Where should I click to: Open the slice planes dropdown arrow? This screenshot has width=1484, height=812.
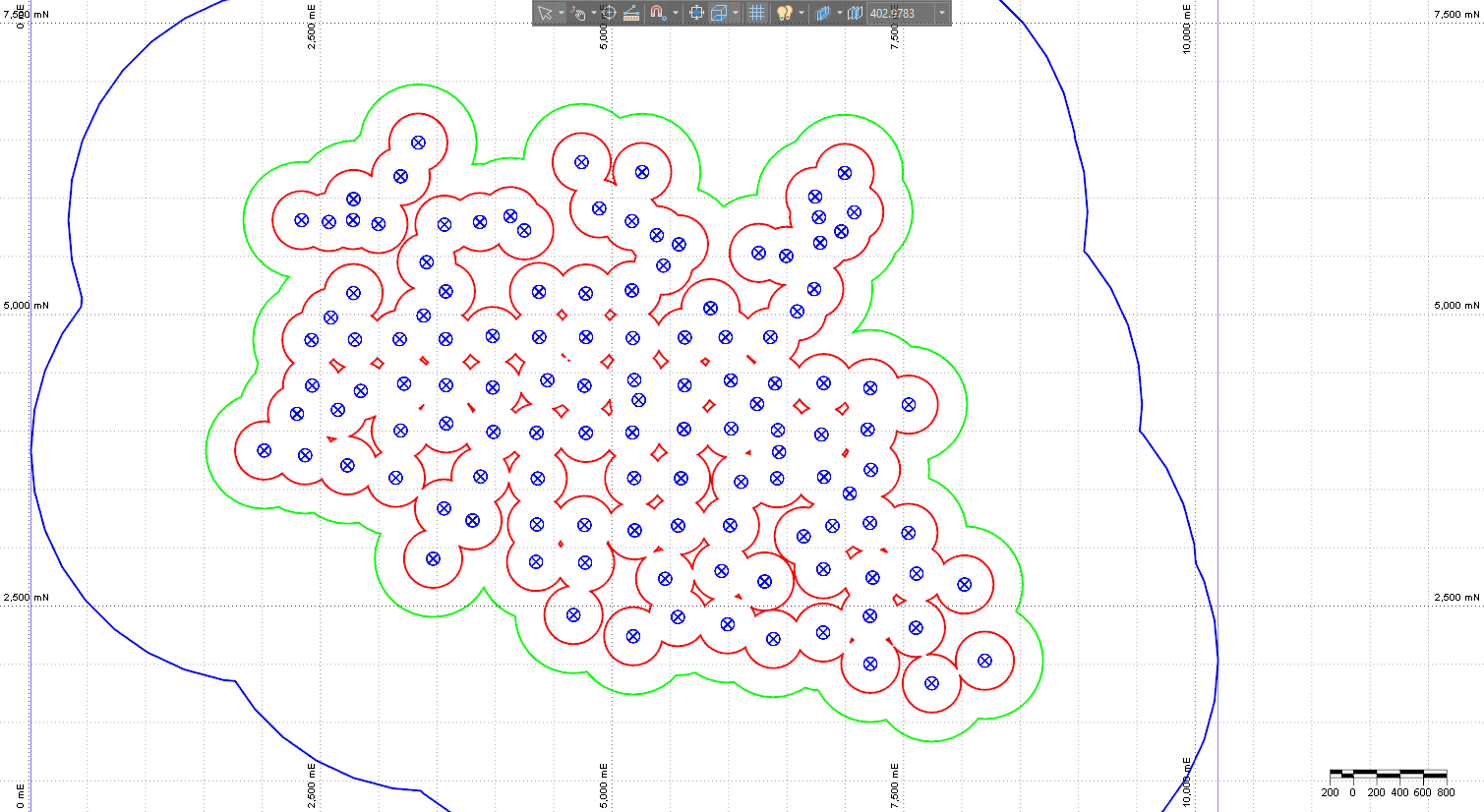point(839,13)
